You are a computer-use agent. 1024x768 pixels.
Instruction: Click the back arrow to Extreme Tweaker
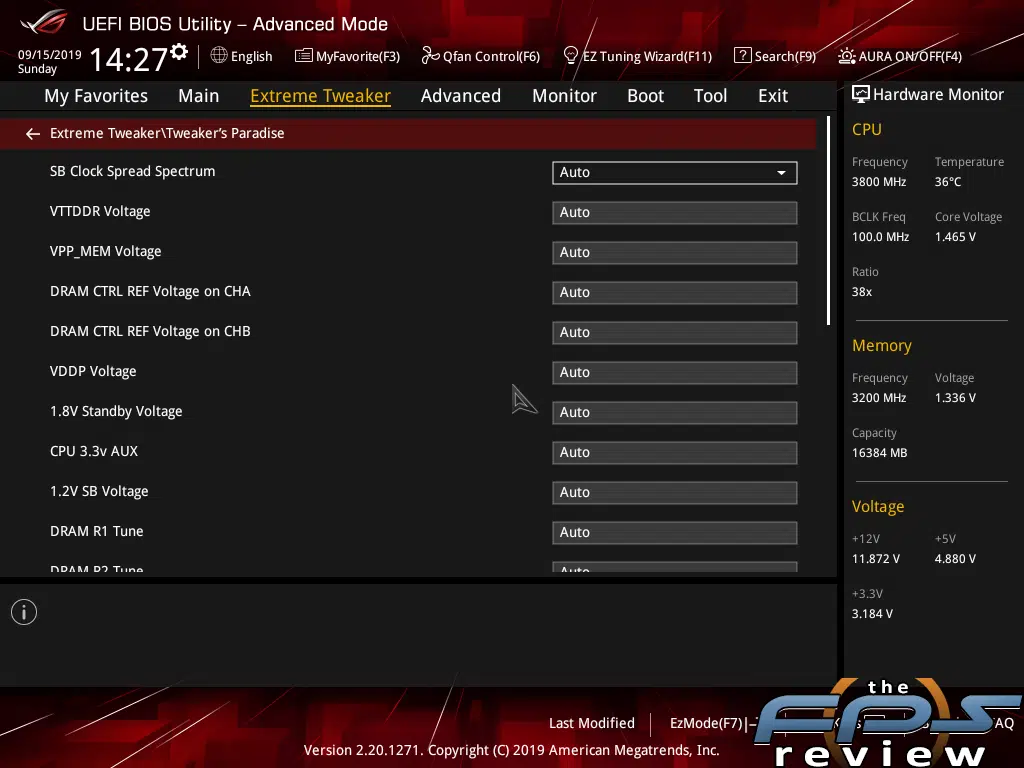[x=33, y=134]
